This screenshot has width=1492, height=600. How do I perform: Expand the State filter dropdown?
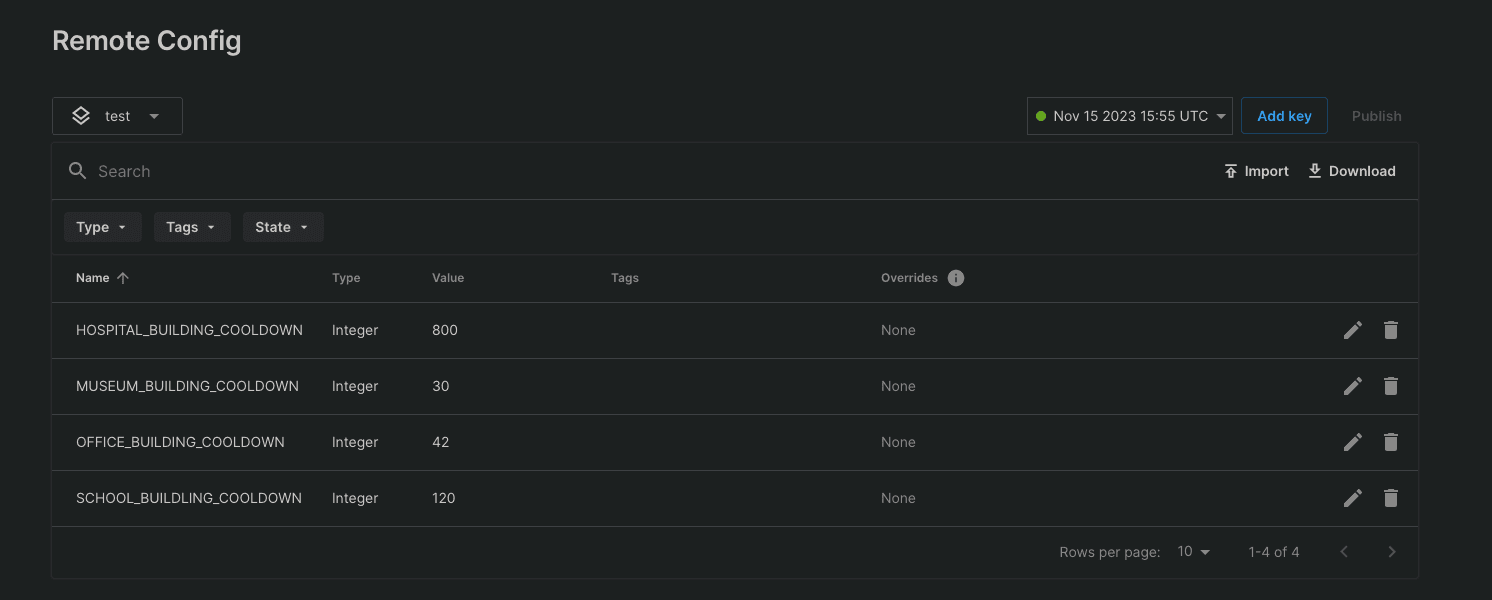click(282, 227)
